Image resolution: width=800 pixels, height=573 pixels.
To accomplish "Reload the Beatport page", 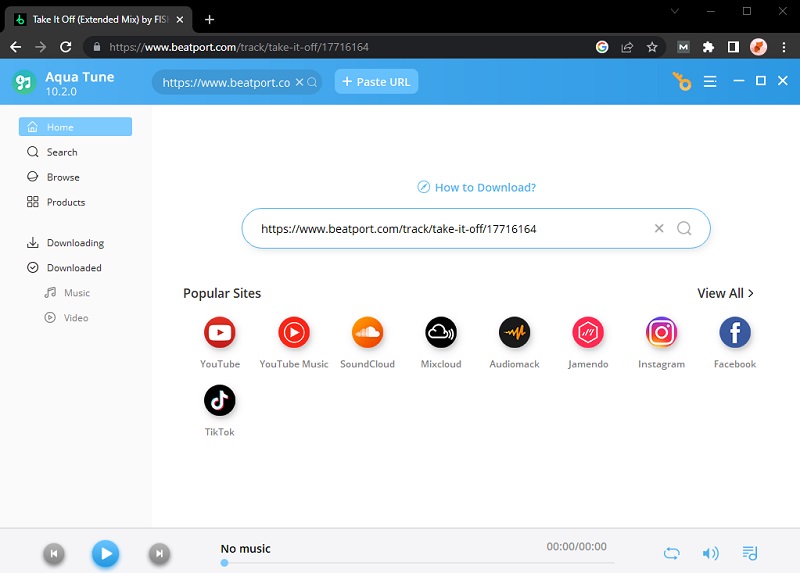I will pos(66,47).
